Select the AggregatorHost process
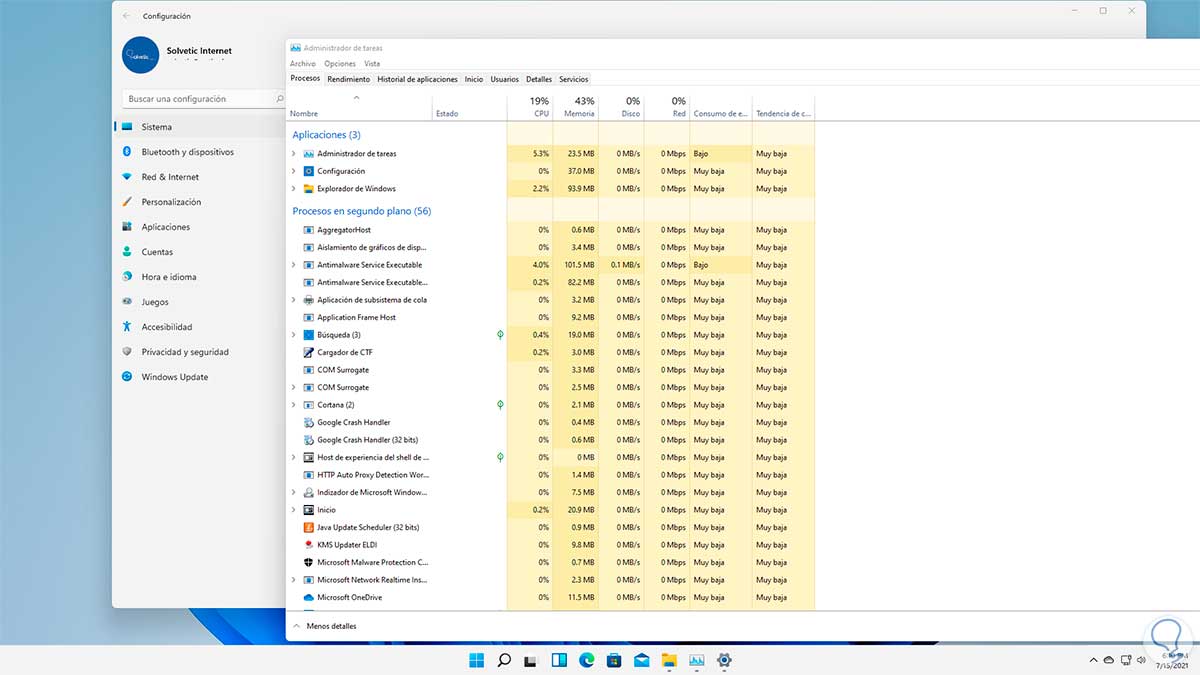 pos(550,230)
